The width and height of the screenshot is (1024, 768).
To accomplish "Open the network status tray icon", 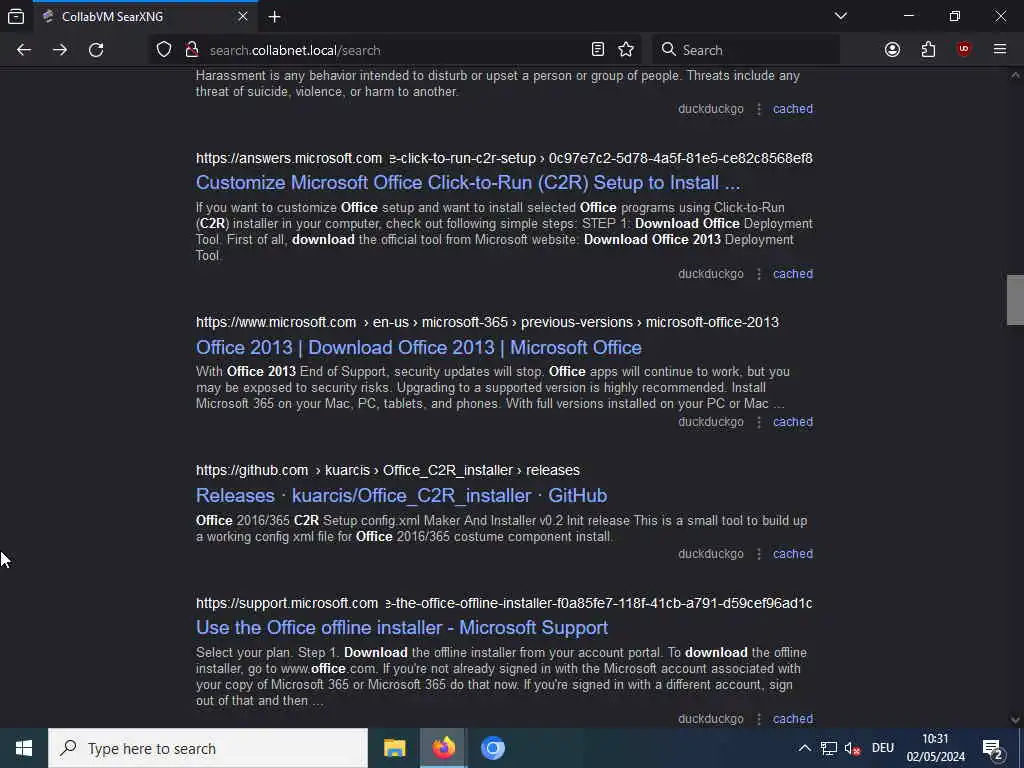I will tap(829, 748).
